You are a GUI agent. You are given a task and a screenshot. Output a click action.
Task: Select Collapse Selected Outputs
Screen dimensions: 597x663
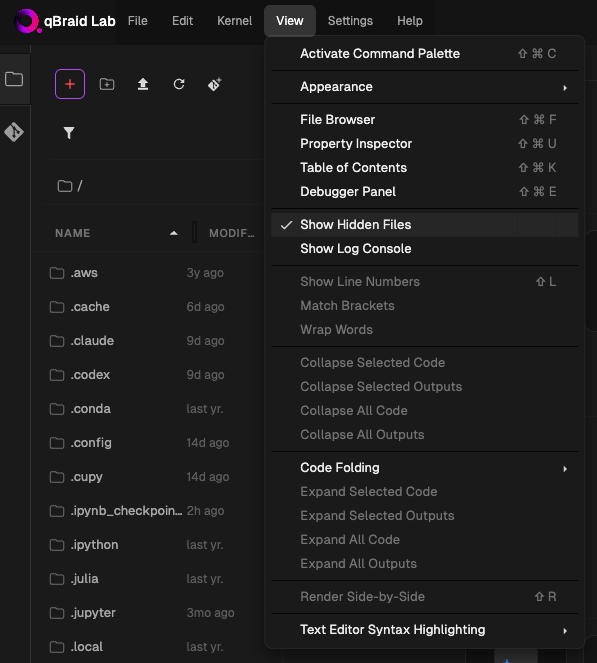tap(424, 387)
